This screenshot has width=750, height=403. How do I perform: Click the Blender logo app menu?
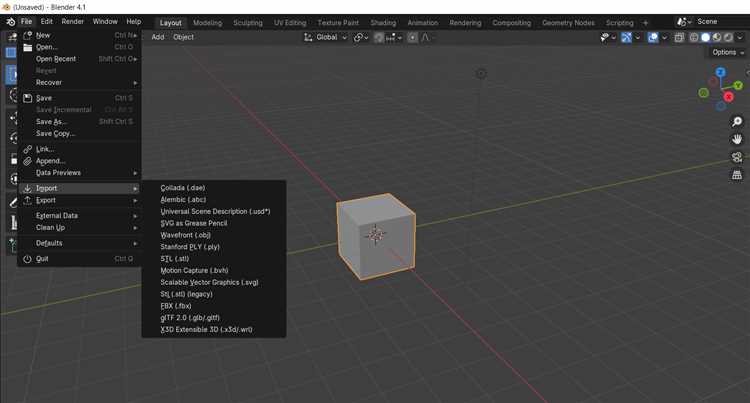coord(11,22)
